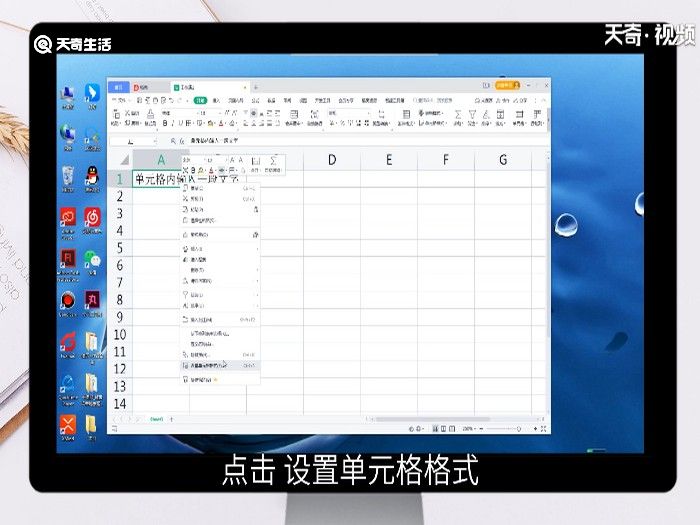This screenshot has height=525, width=700.
Task: Click the Filter funnel icon in the ribbon
Action: click(472, 117)
